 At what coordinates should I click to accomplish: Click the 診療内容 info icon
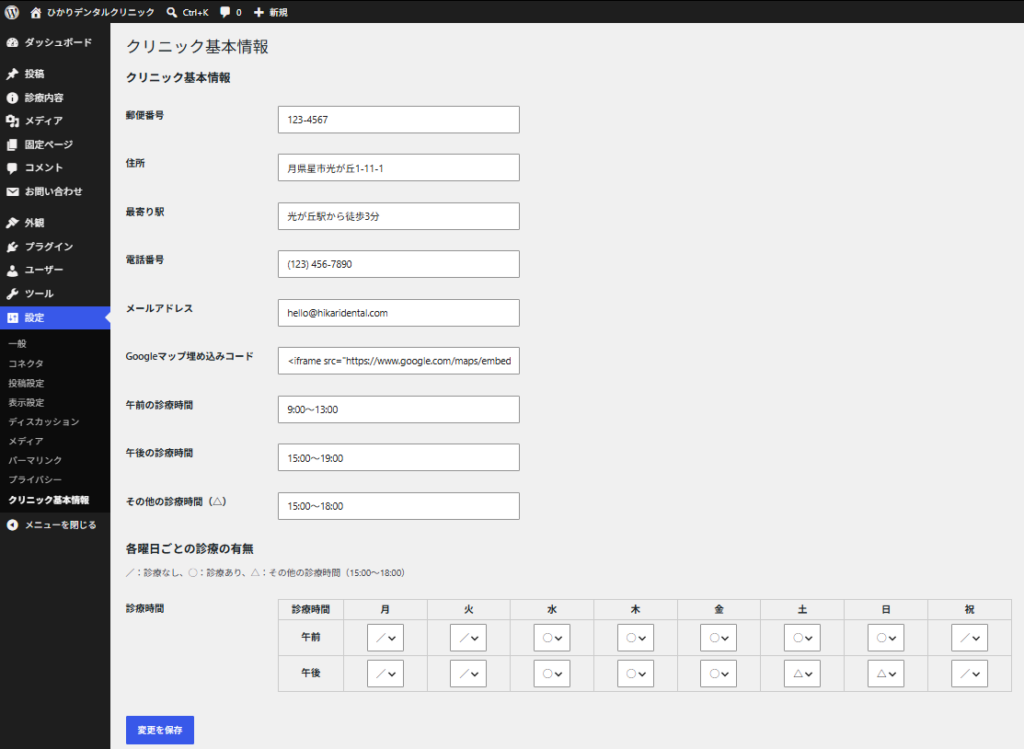(x=12, y=98)
